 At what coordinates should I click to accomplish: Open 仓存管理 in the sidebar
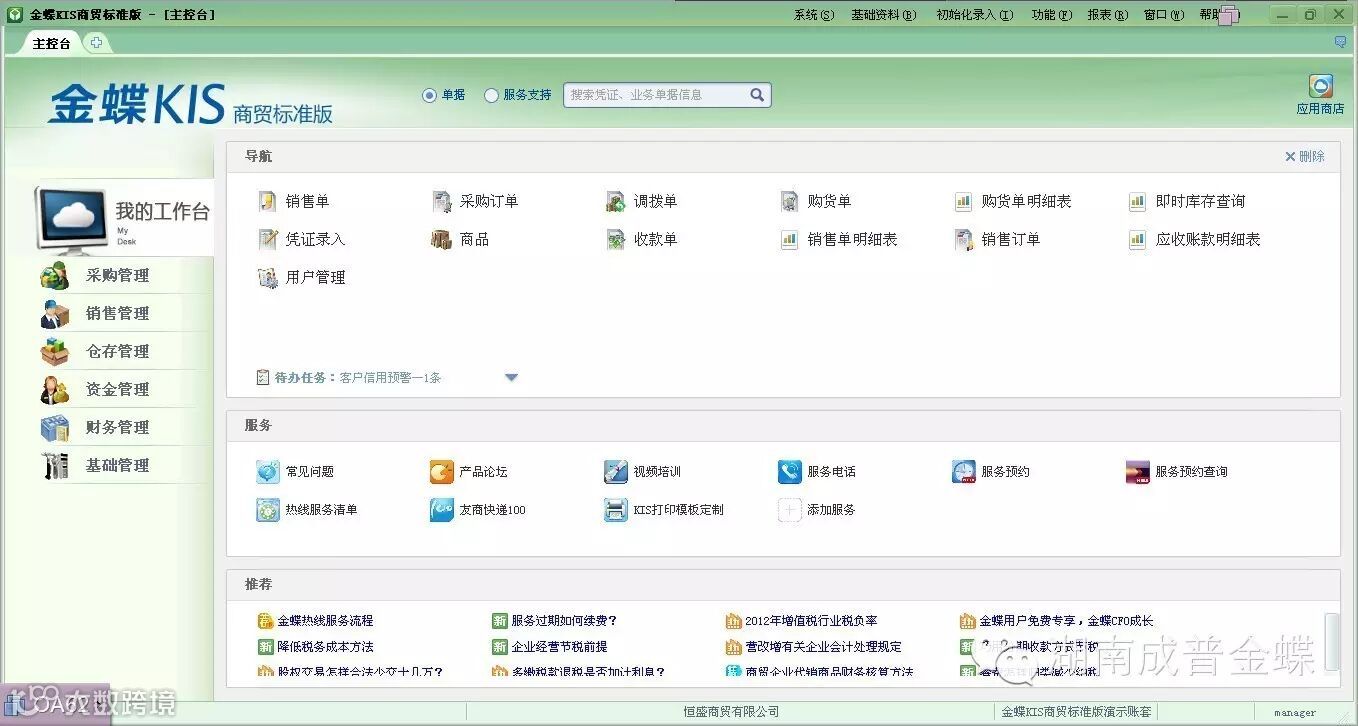click(x=117, y=351)
